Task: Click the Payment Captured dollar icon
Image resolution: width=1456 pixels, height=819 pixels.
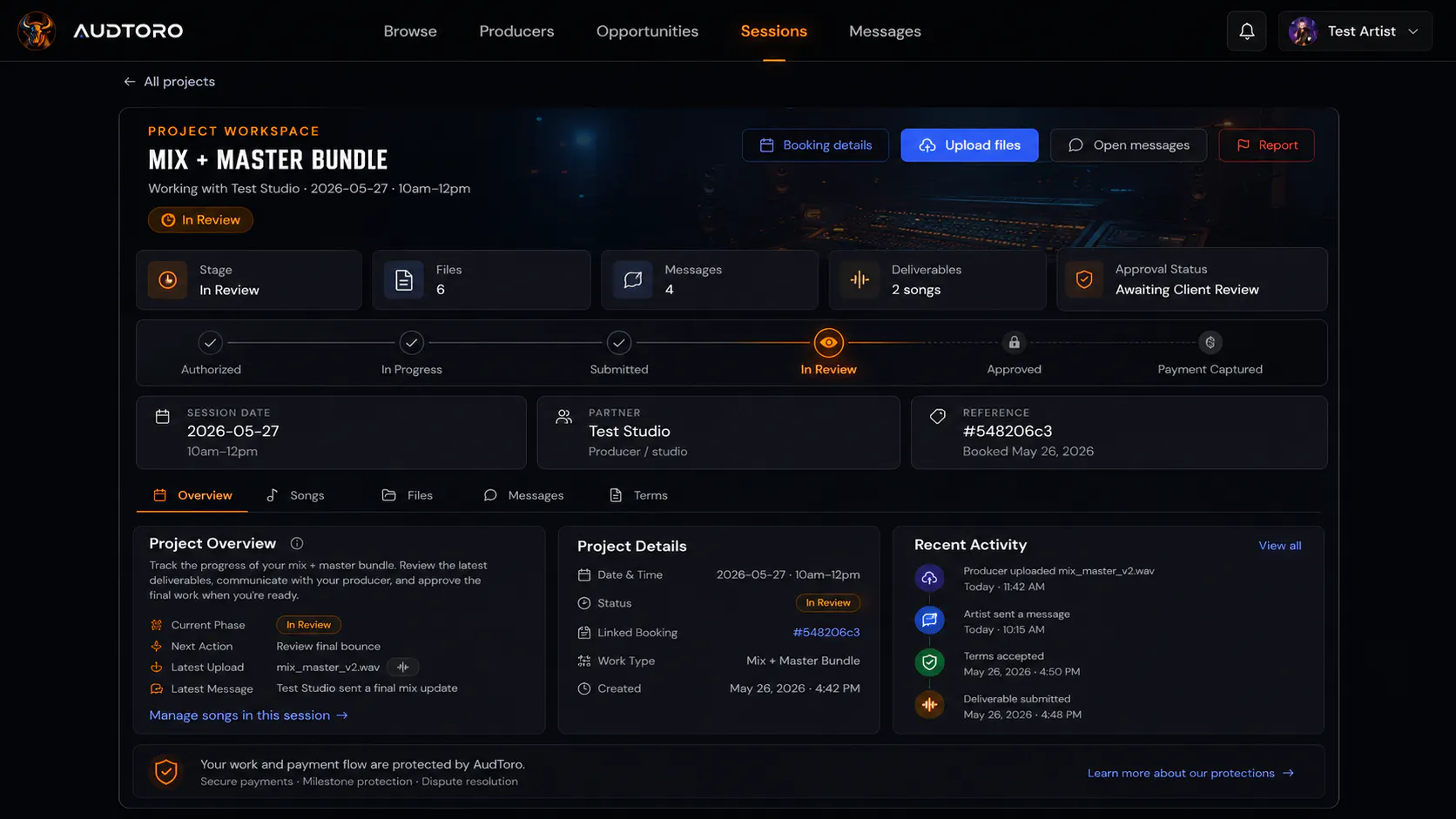Action: pyautogui.click(x=1210, y=343)
